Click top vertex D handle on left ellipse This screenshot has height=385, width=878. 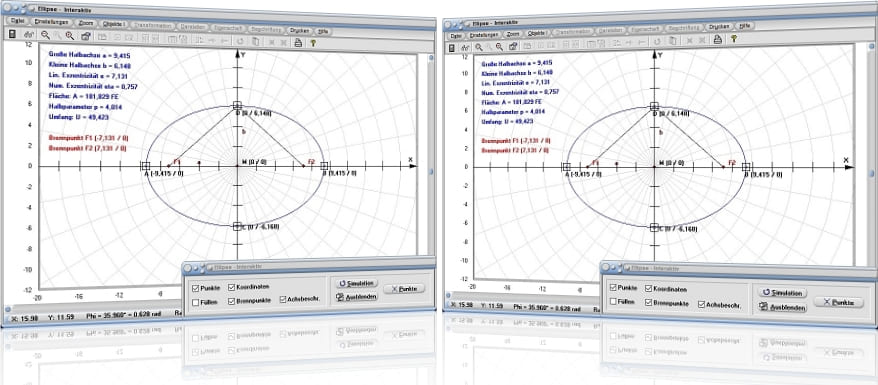pyautogui.click(x=237, y=105)
